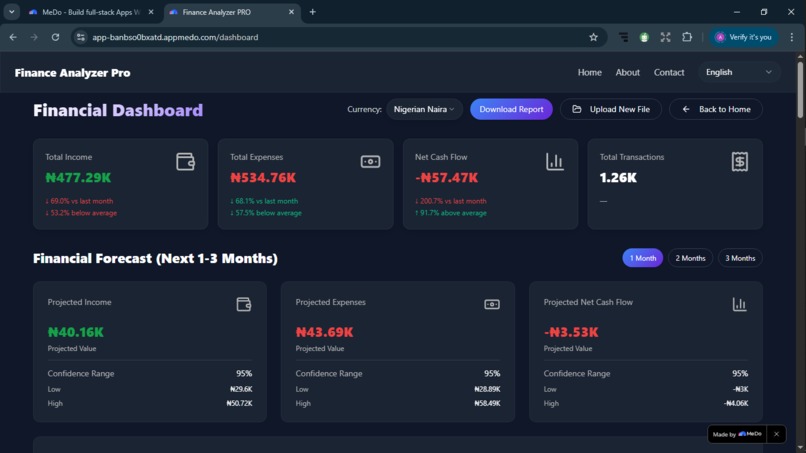Click the ₦50.72K high income value

coord(240,403)
